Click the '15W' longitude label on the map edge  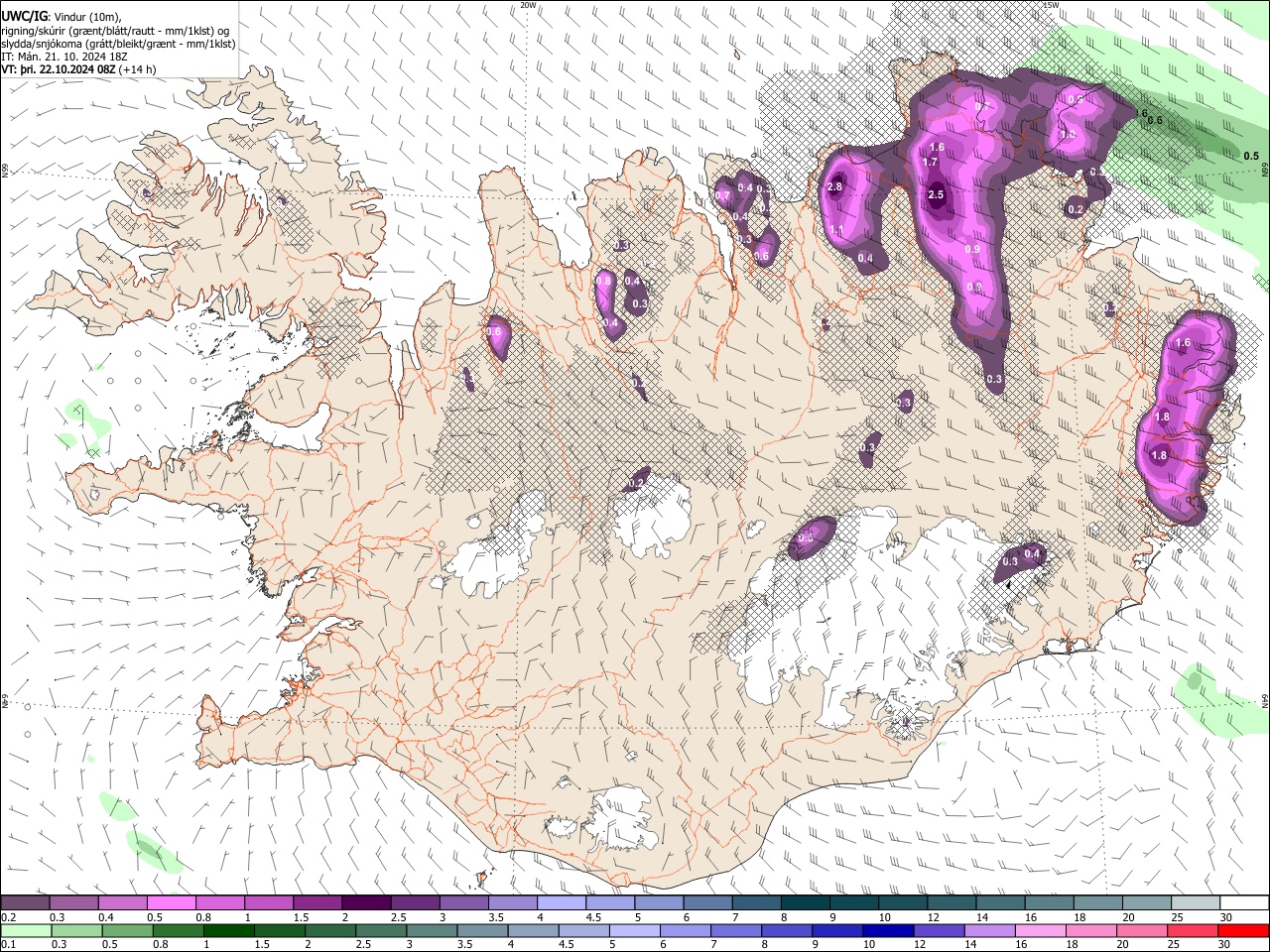tap(1051, 5)
